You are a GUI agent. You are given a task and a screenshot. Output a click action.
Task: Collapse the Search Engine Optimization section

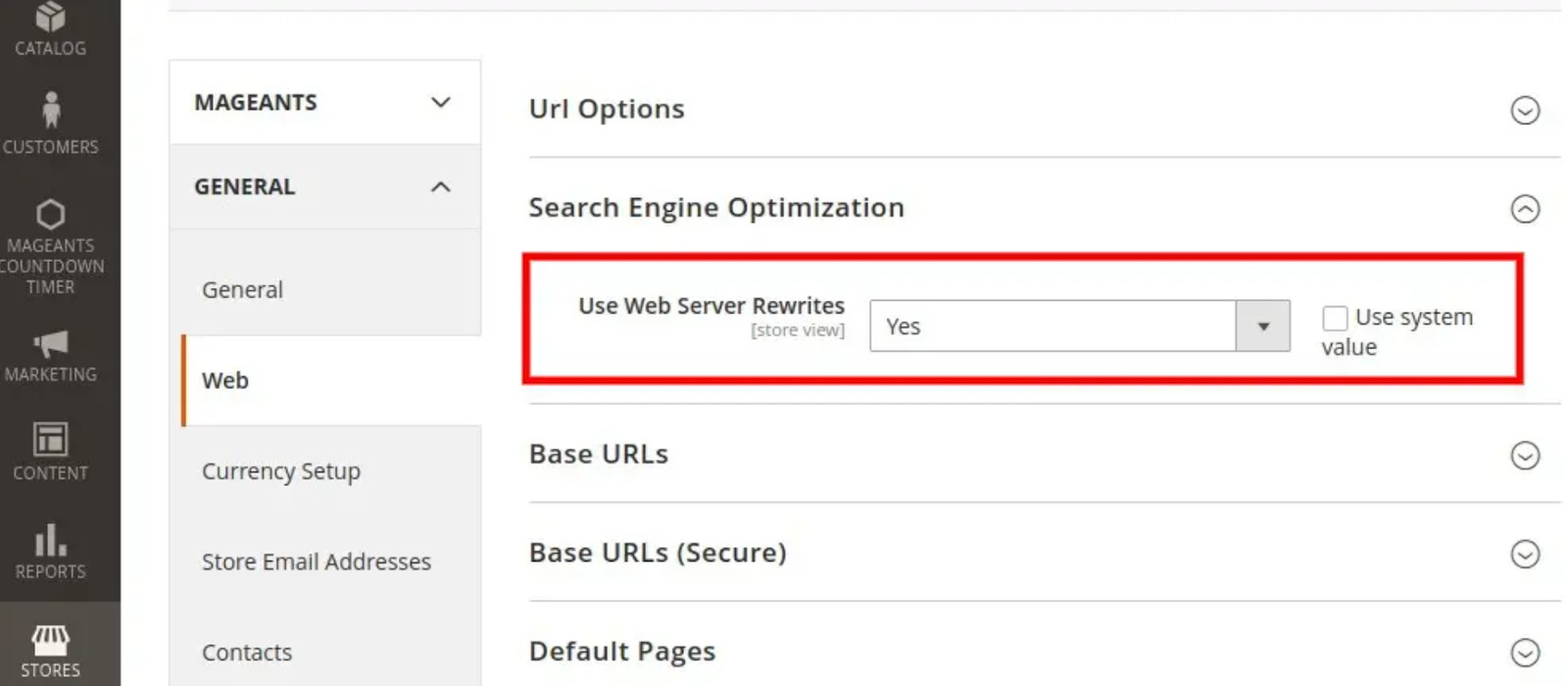(x=1525, y=209)
